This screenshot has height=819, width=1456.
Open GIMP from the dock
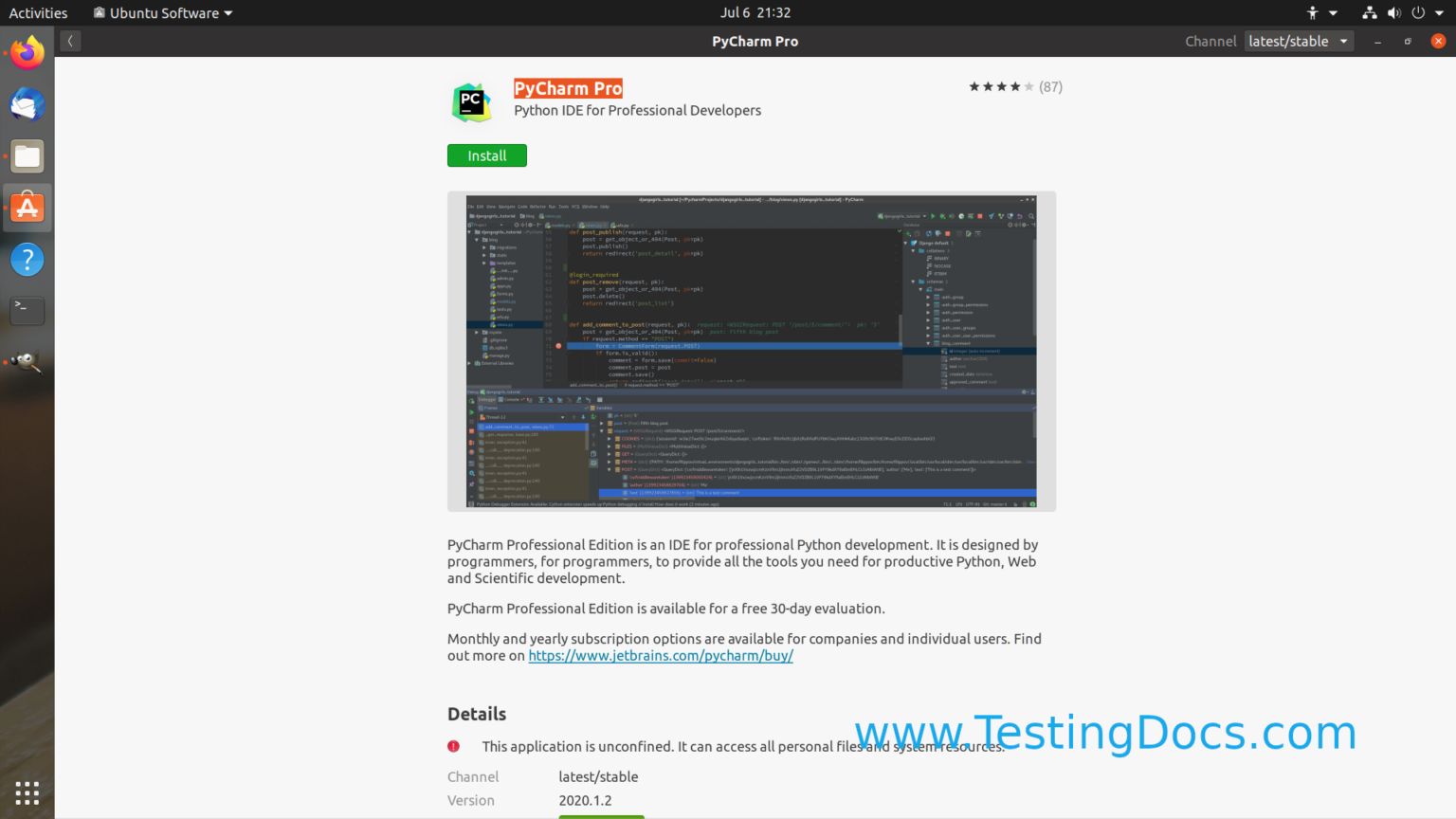27,361
